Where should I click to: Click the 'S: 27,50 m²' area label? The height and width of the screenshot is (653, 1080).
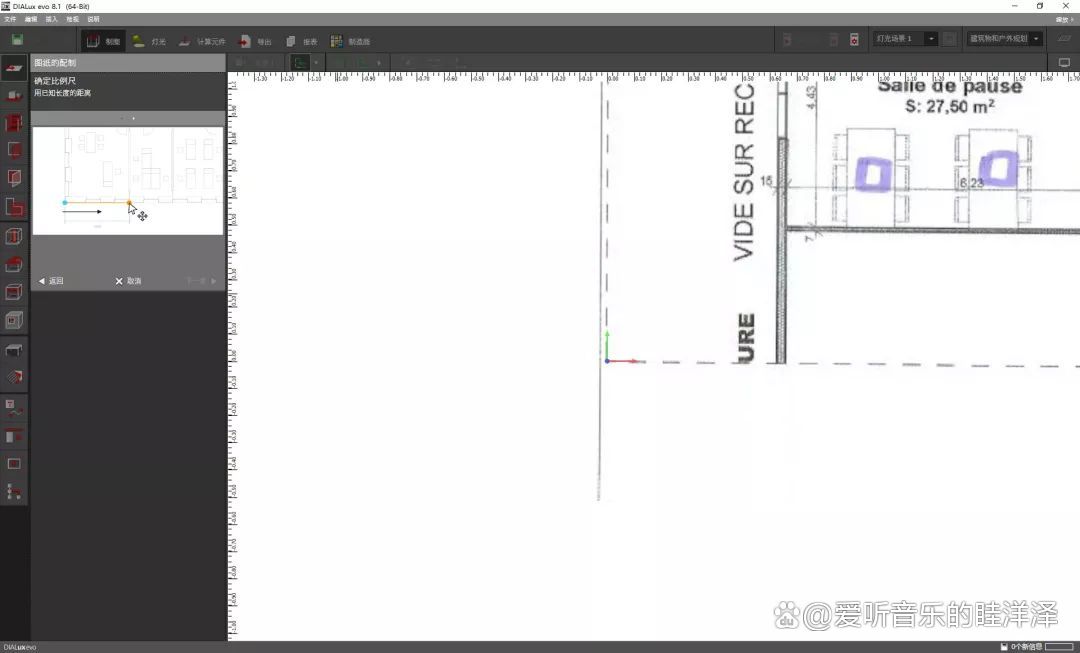point(950,107)
